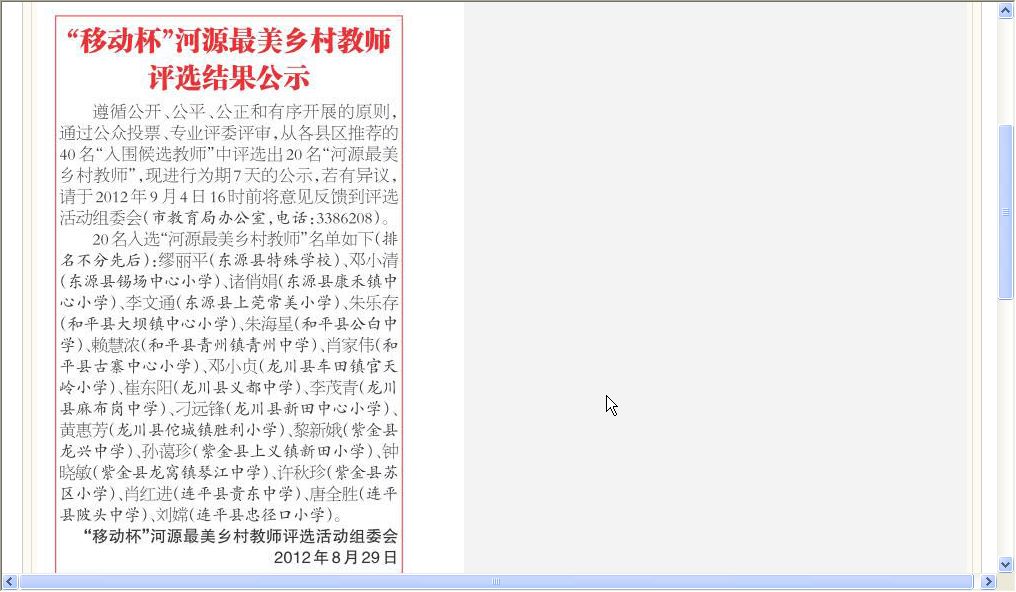The width and height of the screenshot is (1016, 592).
Task: Click the phone number 3386208
Action: click(346, 218)
